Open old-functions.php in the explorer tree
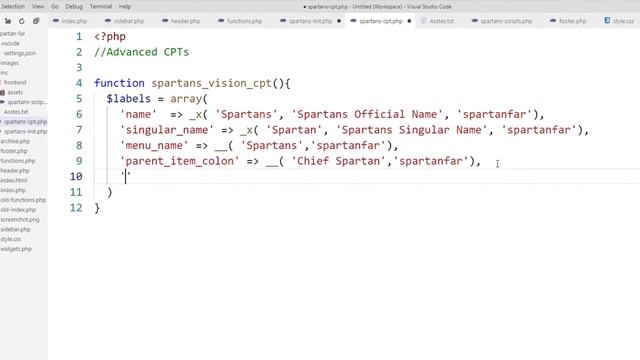 (x=23, y=200)
